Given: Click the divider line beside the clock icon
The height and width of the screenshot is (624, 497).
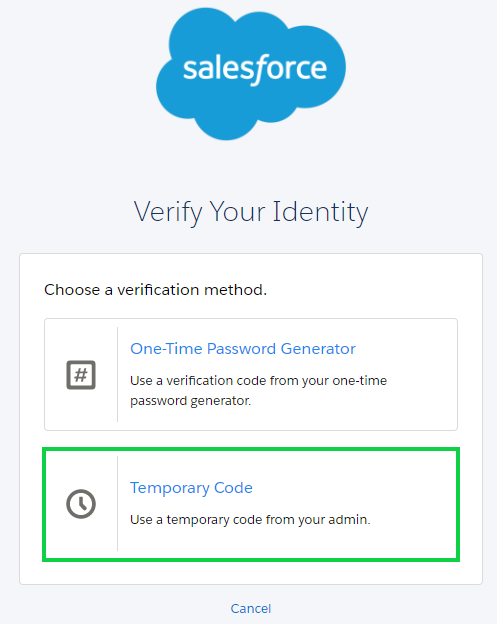Looking at the screenshot, I should [x=117, y=504].
